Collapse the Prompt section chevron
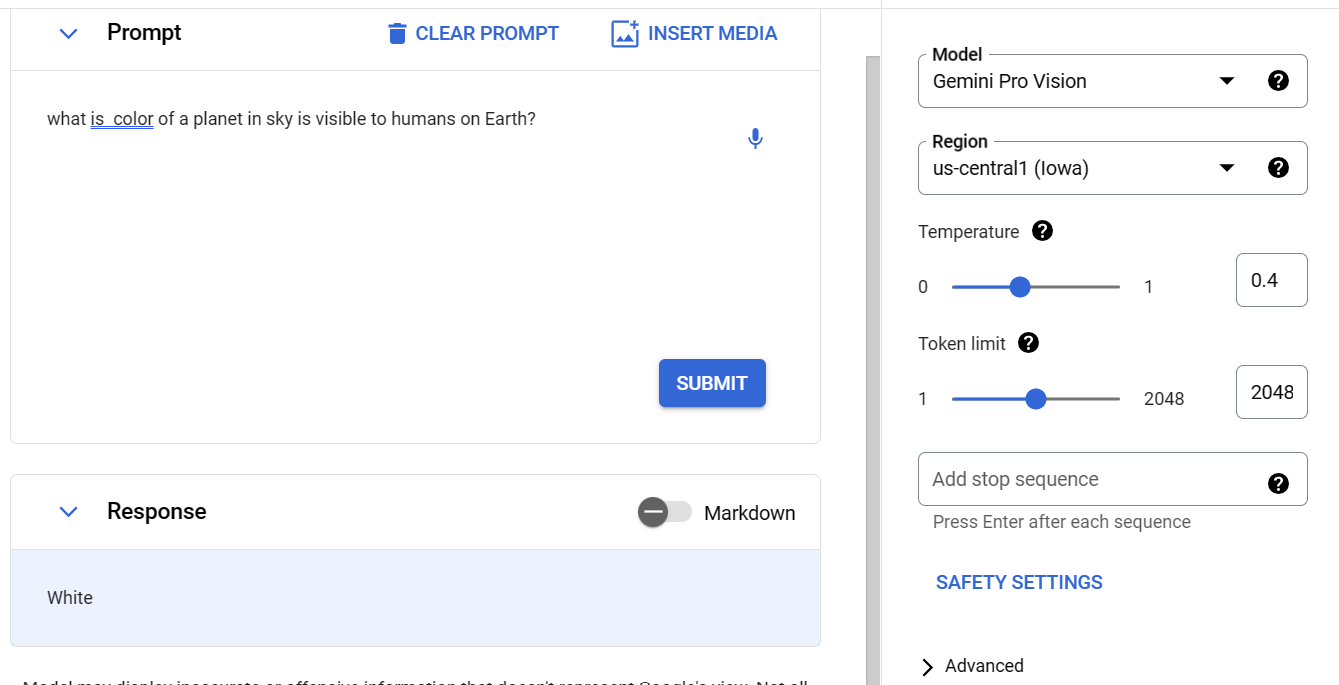 click(68, 33)
